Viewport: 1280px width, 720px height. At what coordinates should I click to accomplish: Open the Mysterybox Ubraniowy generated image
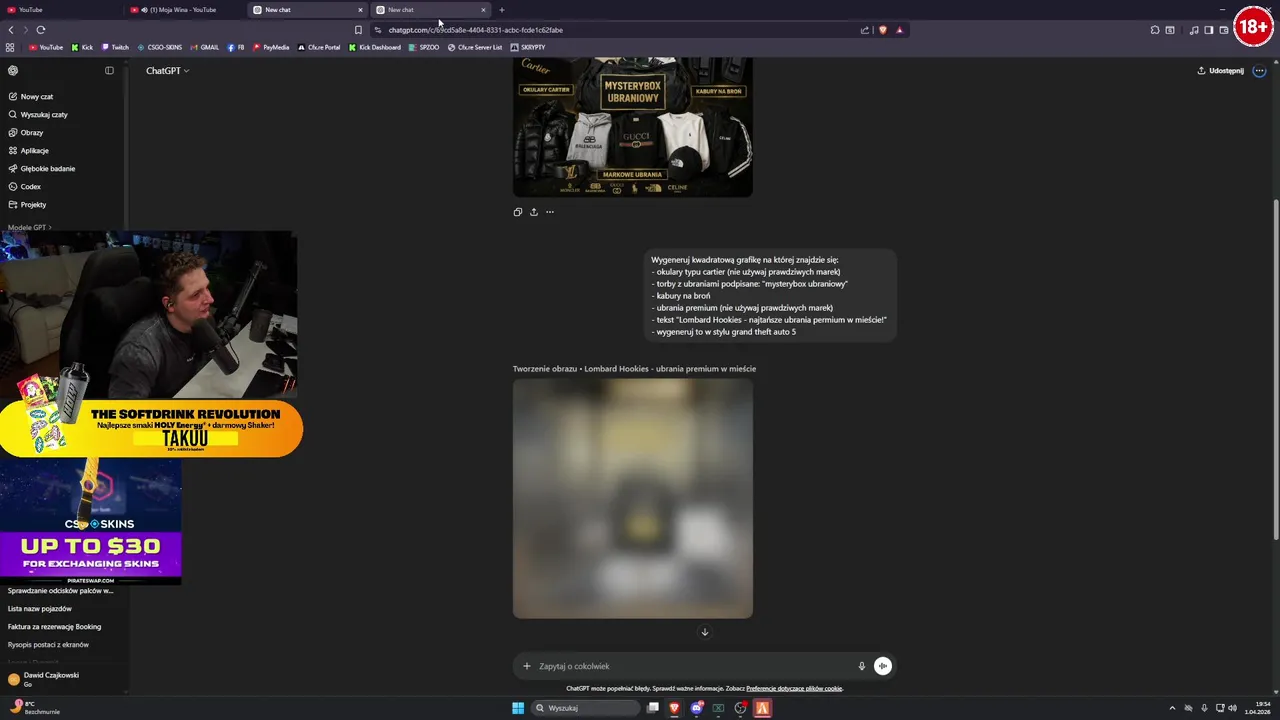coord(633,127)
